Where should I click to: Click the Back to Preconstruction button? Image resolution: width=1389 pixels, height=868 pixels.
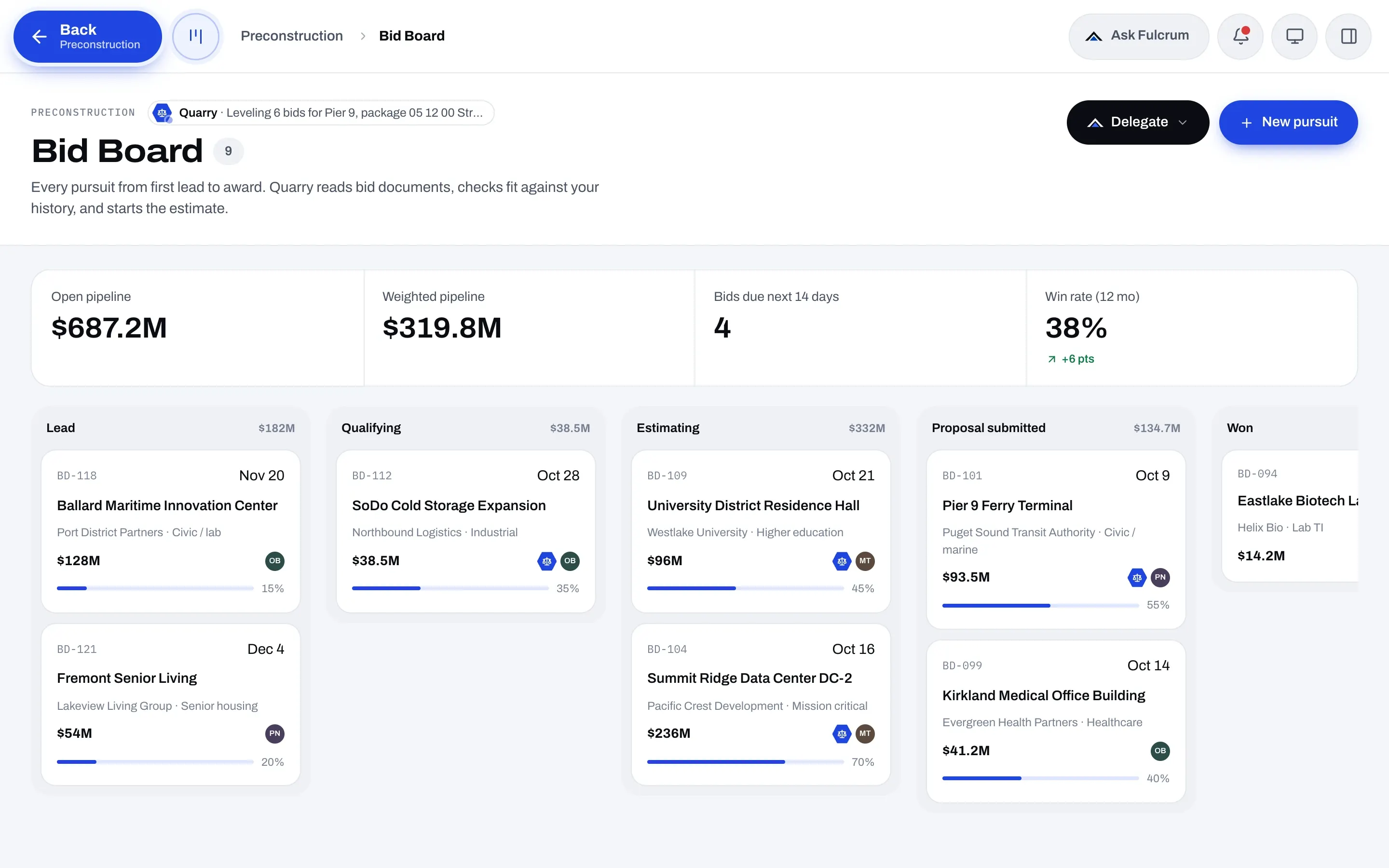click(x=87, y=36)
